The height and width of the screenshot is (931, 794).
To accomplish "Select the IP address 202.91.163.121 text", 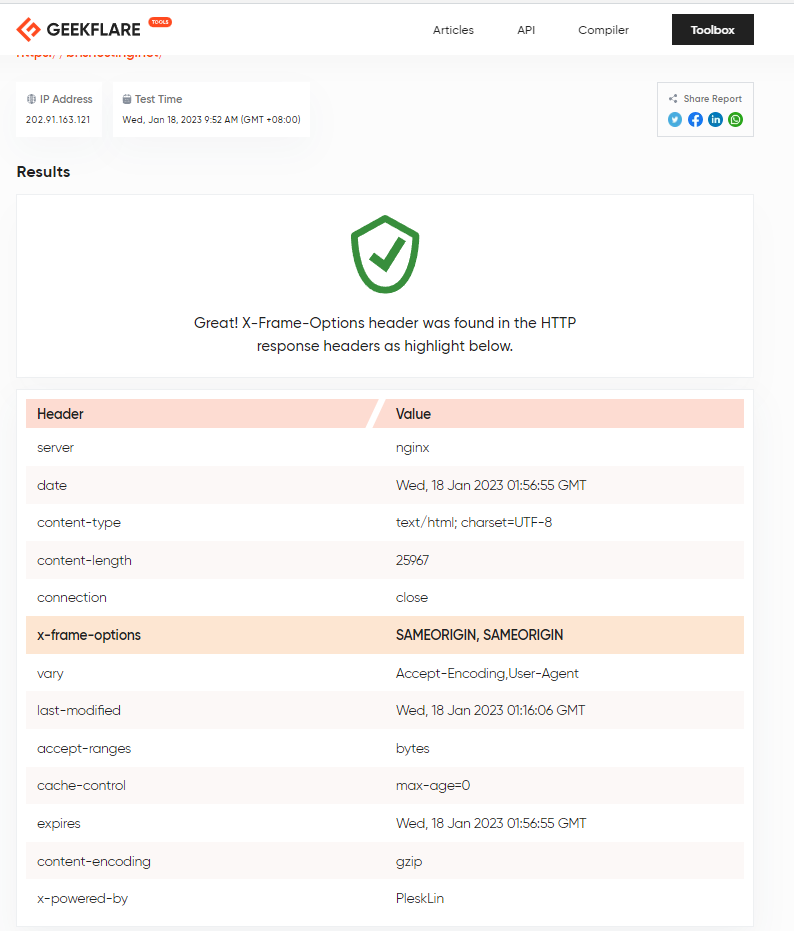I will 58,119.
